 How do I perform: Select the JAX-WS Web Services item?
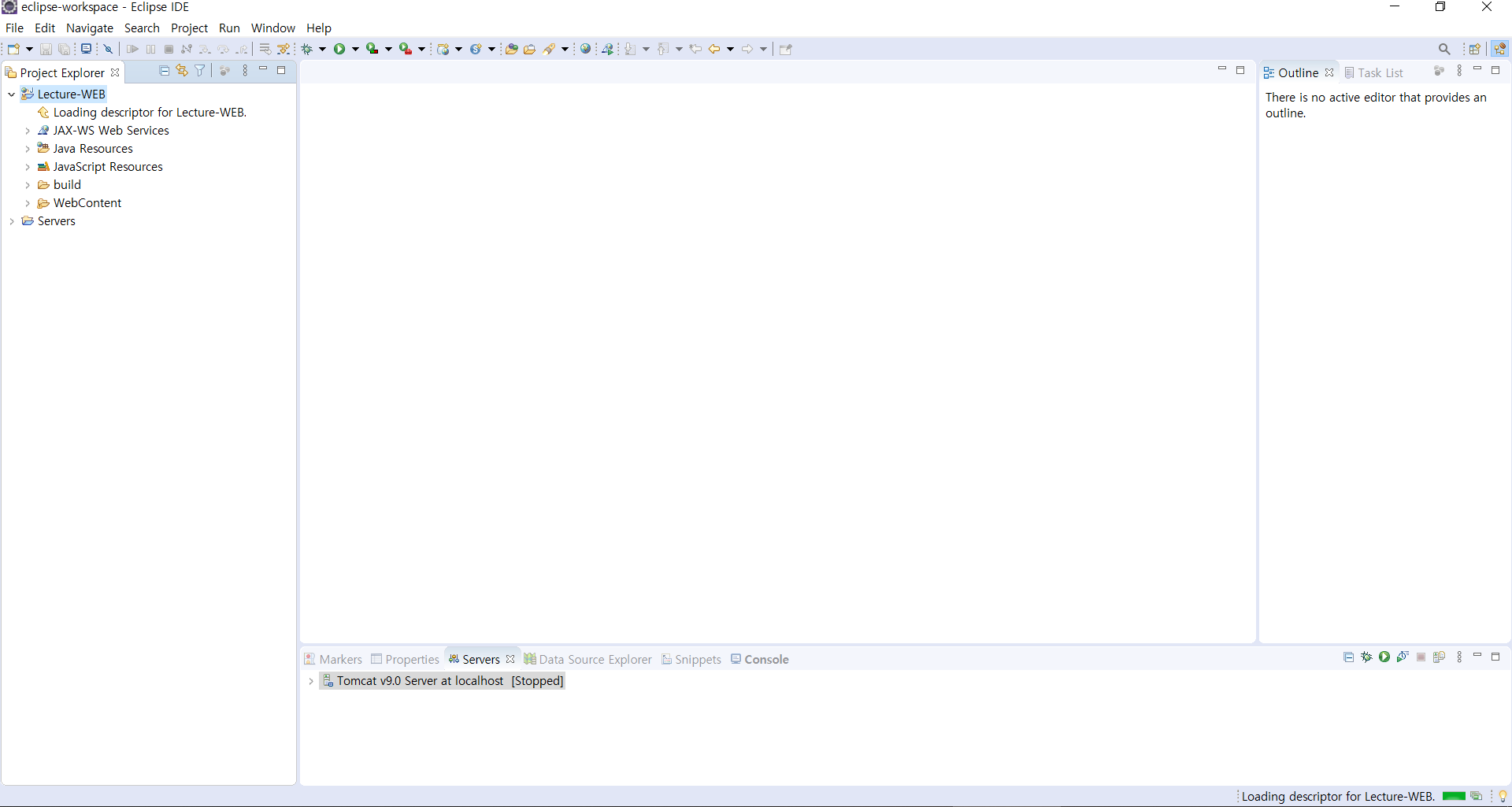coord(103,131)
